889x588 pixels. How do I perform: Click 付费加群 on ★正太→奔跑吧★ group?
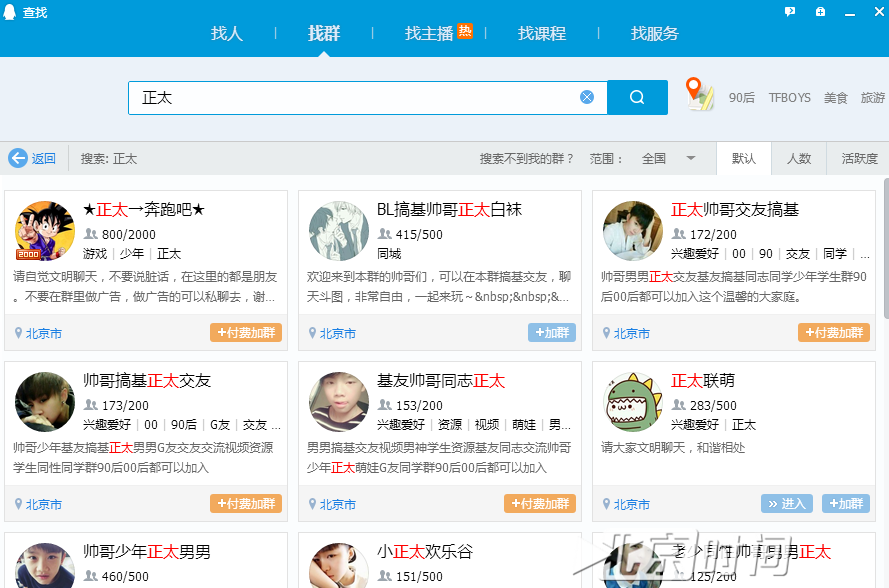pos(246,331)
